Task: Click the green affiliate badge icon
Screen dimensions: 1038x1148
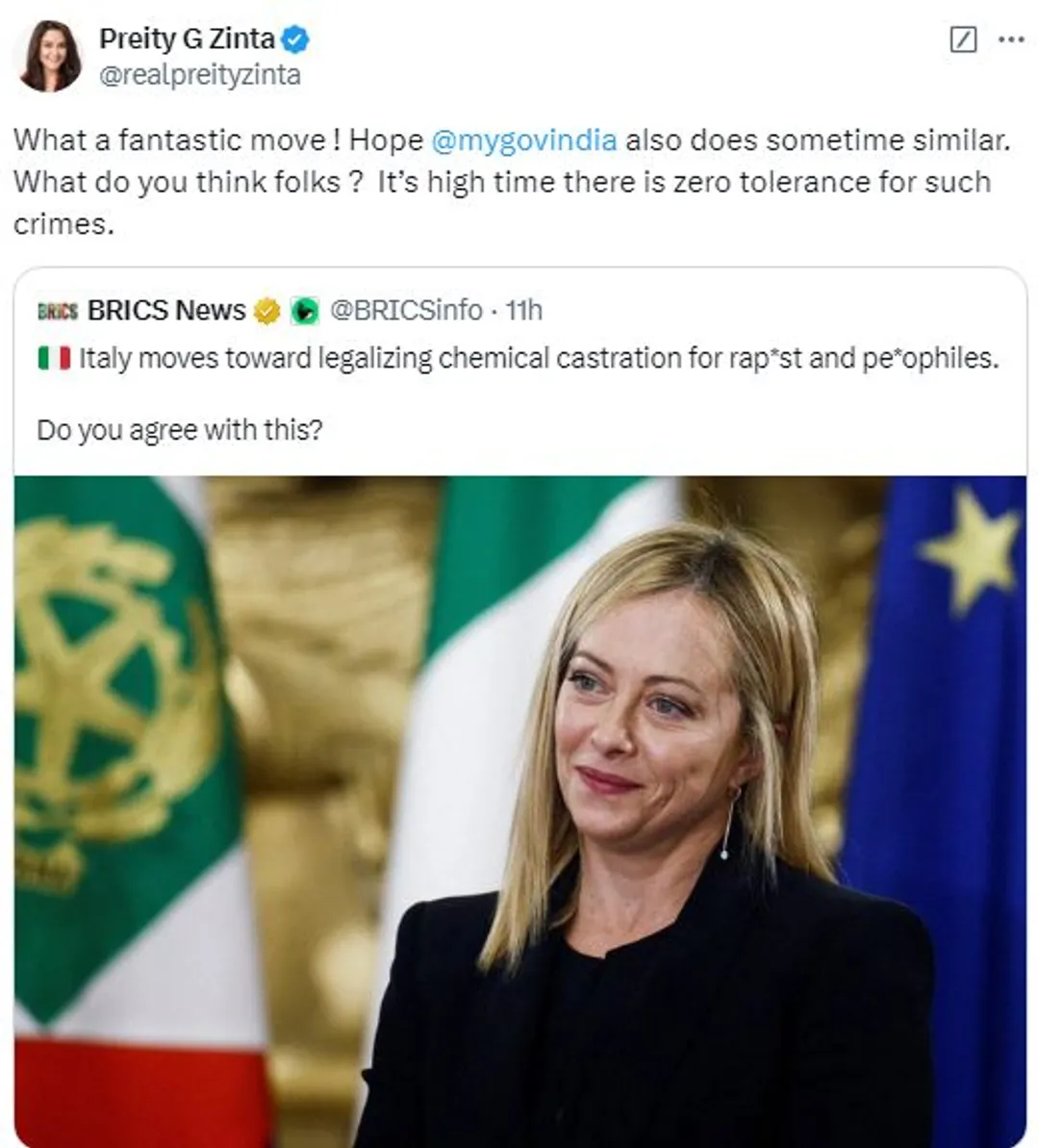Action: (304, 311)
